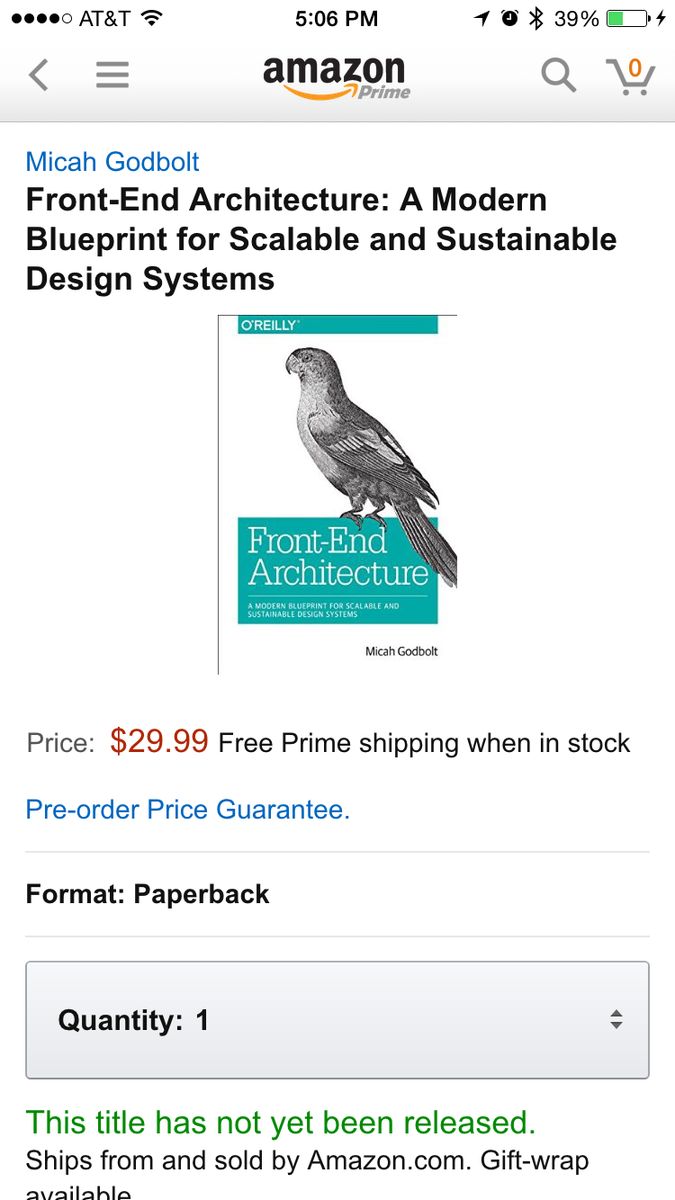Open author Micah Godbolt link

point(112,161)
